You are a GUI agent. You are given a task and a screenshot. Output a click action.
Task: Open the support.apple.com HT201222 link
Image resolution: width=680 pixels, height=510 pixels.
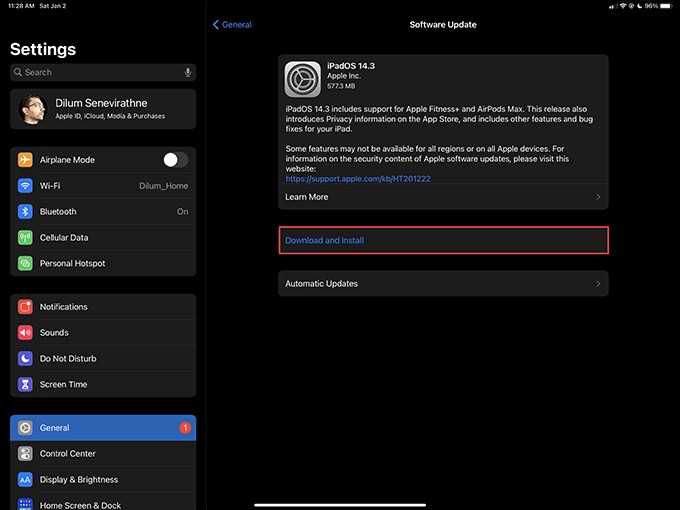click(x=358, y=179)
